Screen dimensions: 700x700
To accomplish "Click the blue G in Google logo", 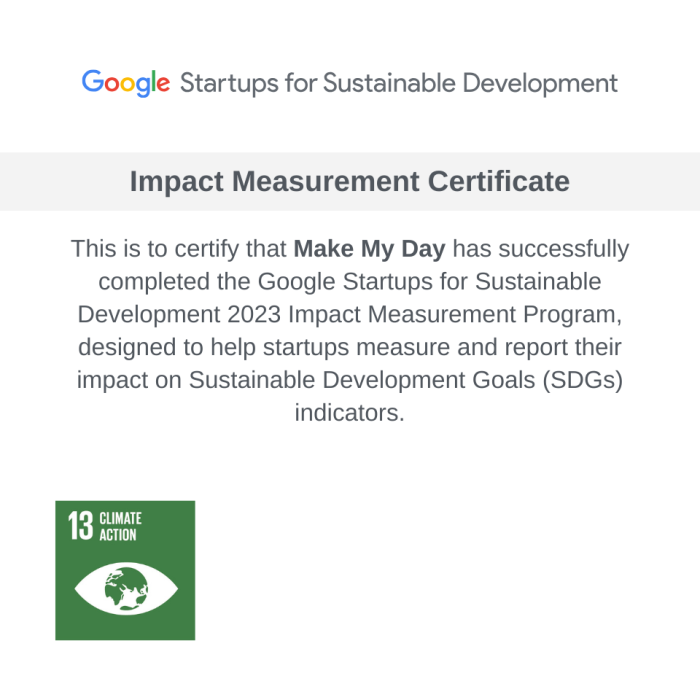I will click(x=93, y=81).
